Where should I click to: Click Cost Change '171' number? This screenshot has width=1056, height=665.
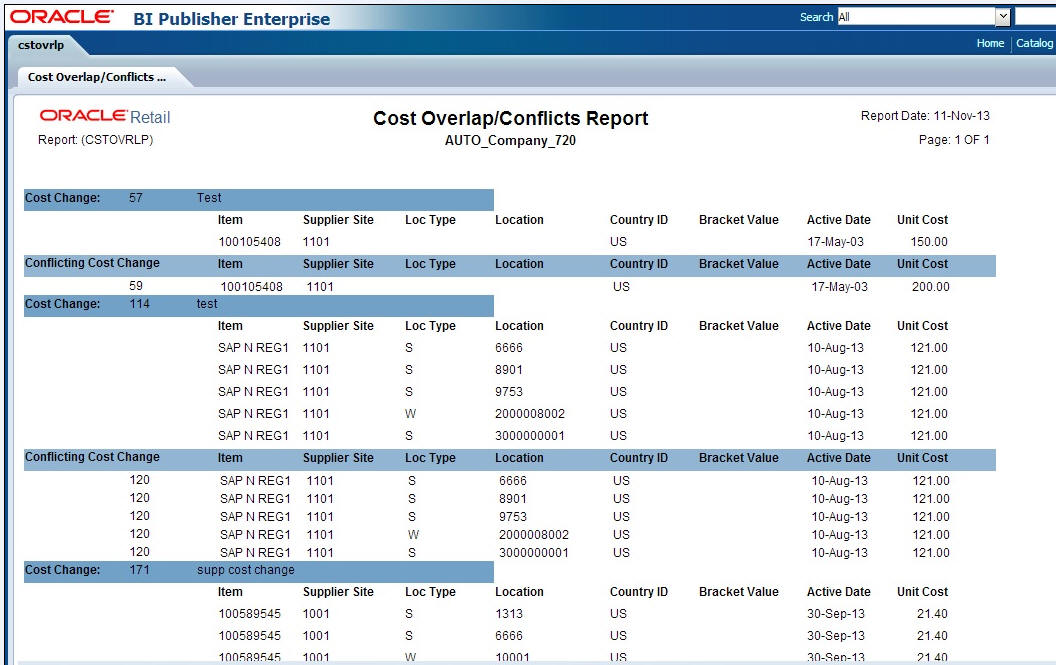139,570
